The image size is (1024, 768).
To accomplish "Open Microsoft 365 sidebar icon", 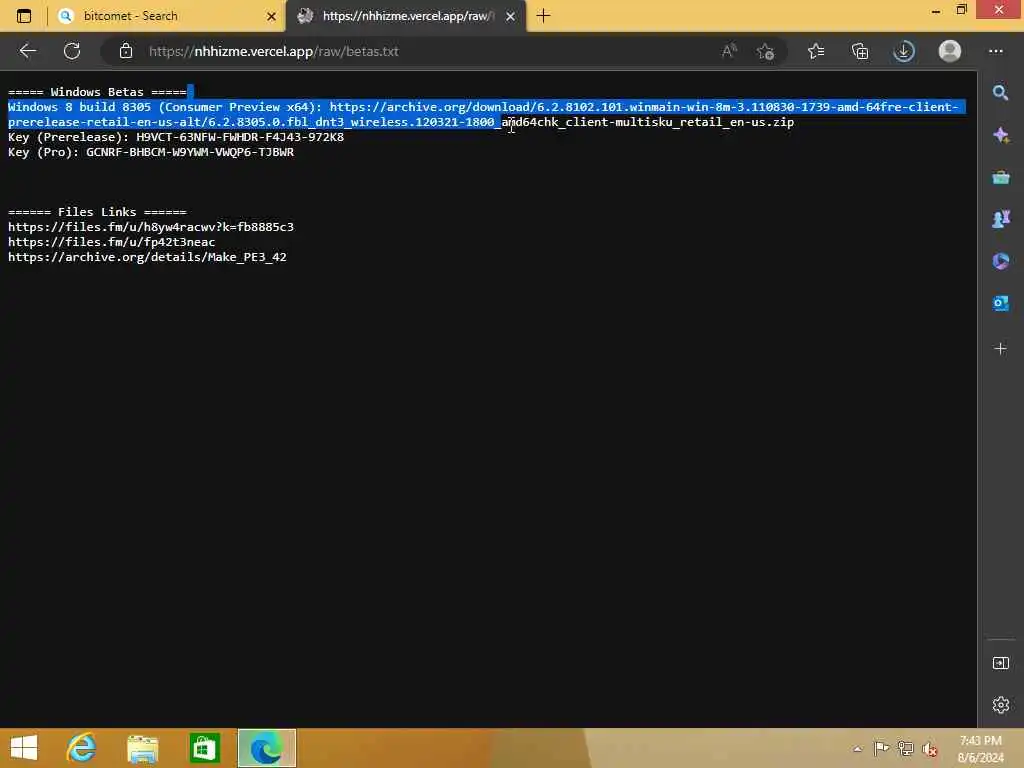I will click(x=1000, y=261).
